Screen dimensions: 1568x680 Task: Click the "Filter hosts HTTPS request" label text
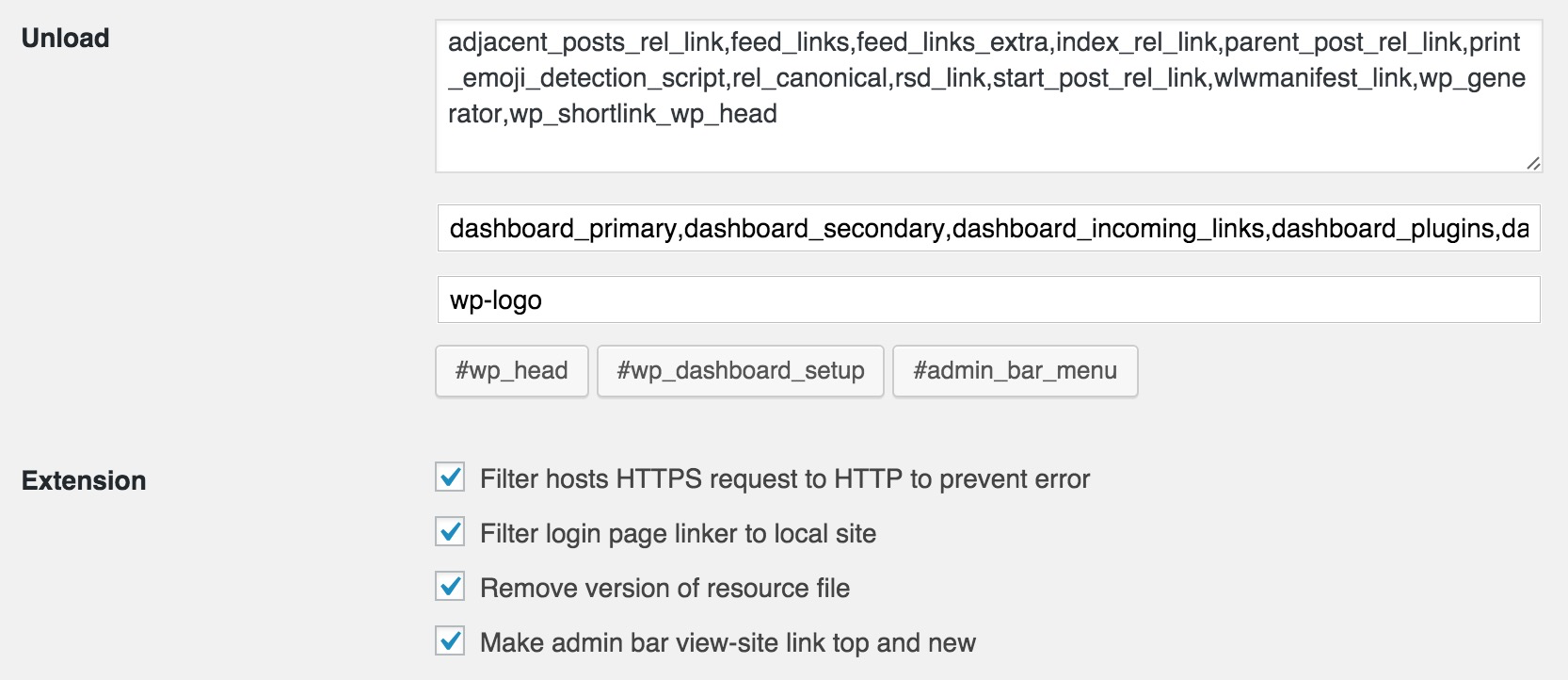click(x=784, y=479)
